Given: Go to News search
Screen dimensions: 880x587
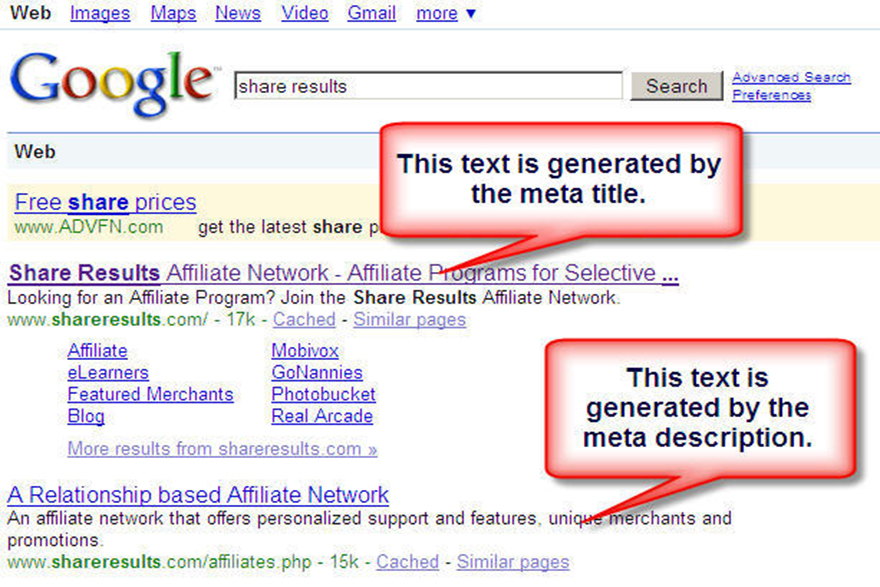Looking at the screenshot, I should (x=238, y=14).
